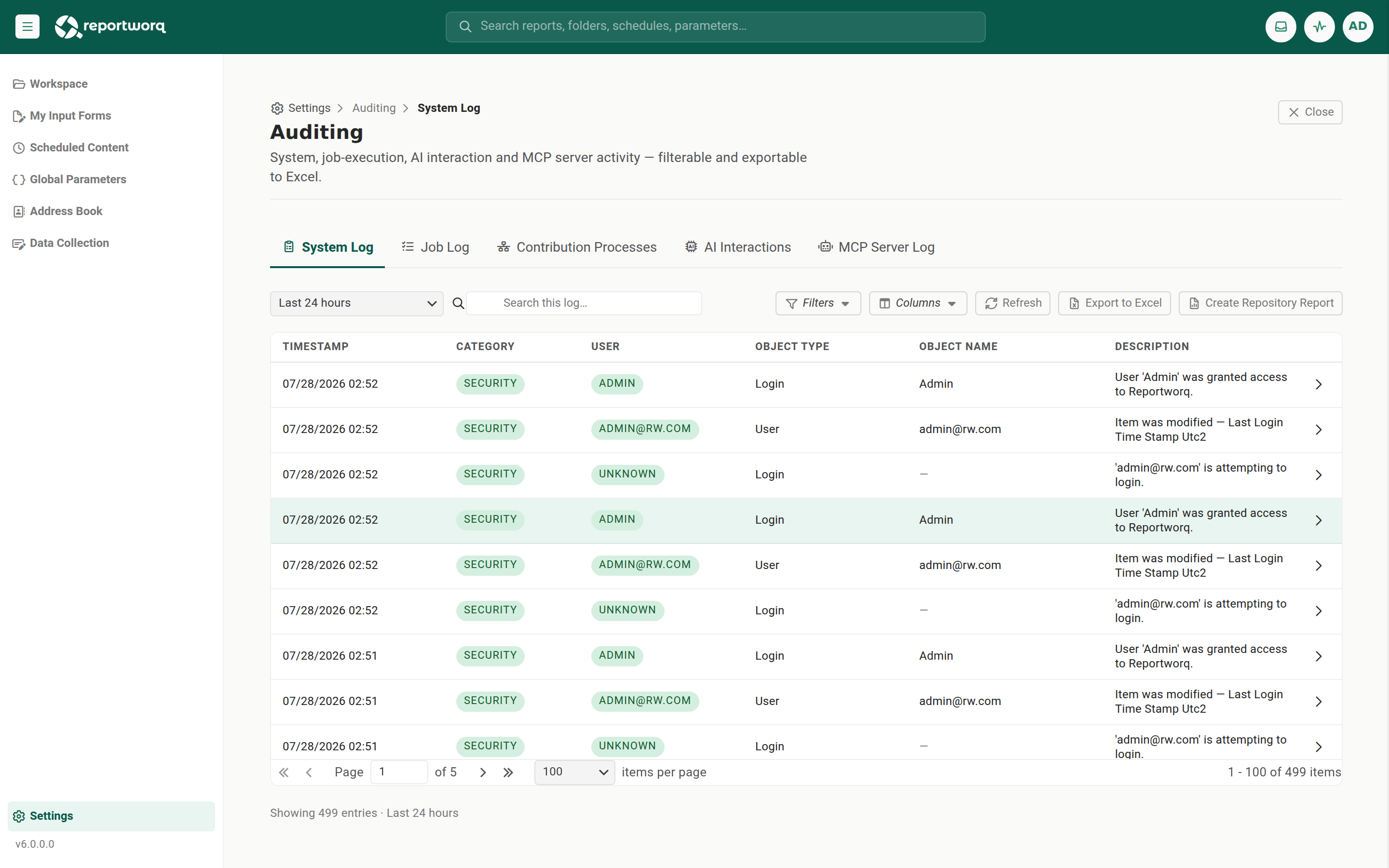Screen dimensions: 1389x868
Task: Open the Columns dropdown
Action: (x=918, y=303)
